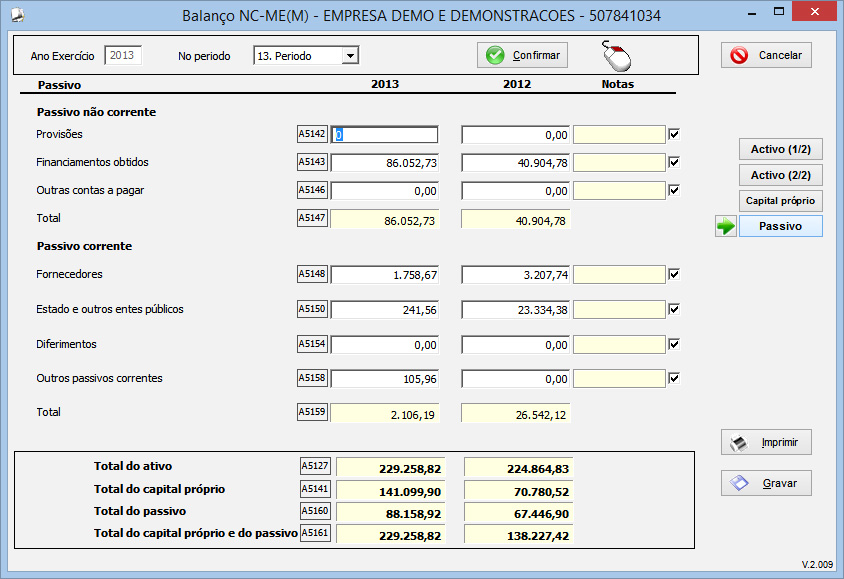Click the version label V.2.009

tap(817, 564)
